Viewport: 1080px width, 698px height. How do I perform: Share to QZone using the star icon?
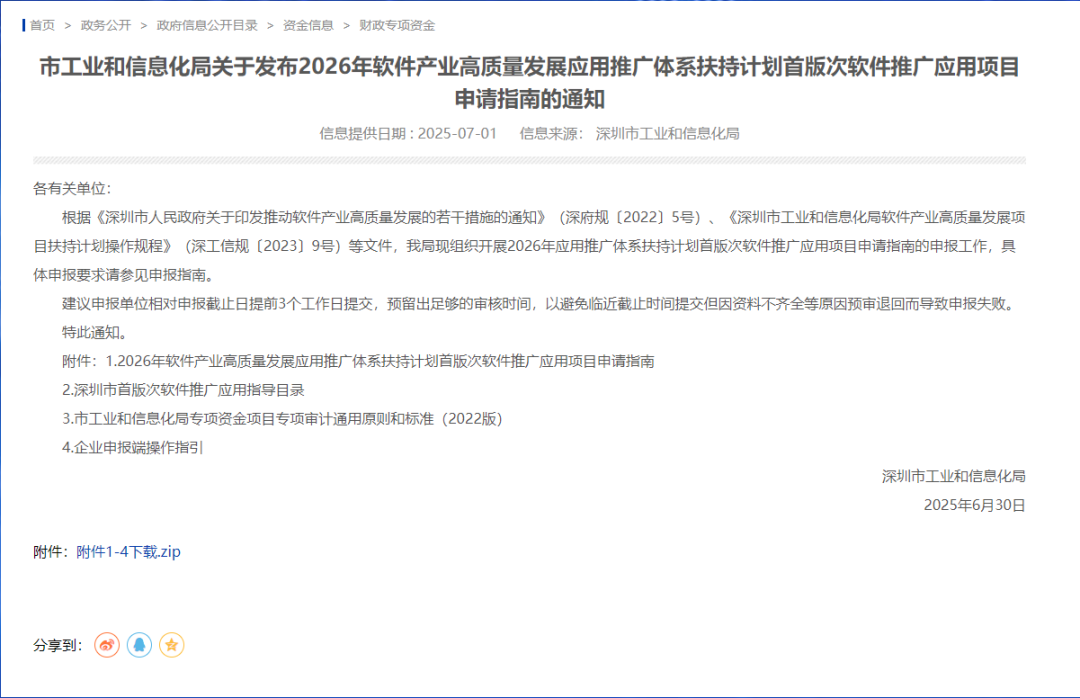point(172,645)
